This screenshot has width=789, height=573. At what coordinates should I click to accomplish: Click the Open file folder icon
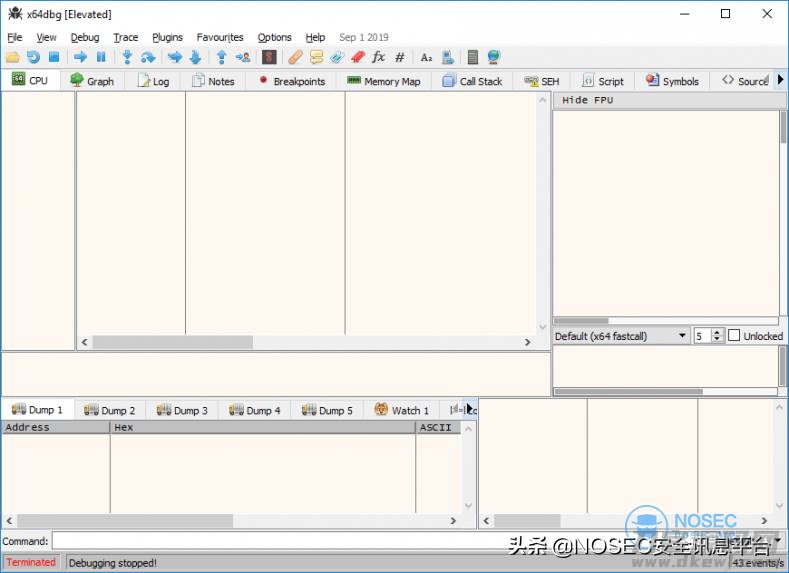(x=13, y=57)
